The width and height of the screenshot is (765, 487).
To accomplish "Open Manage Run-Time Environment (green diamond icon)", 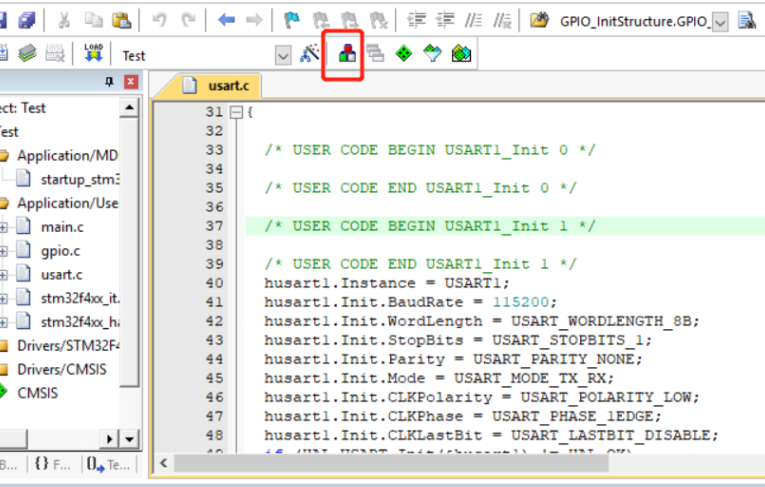I will [403, 53].
